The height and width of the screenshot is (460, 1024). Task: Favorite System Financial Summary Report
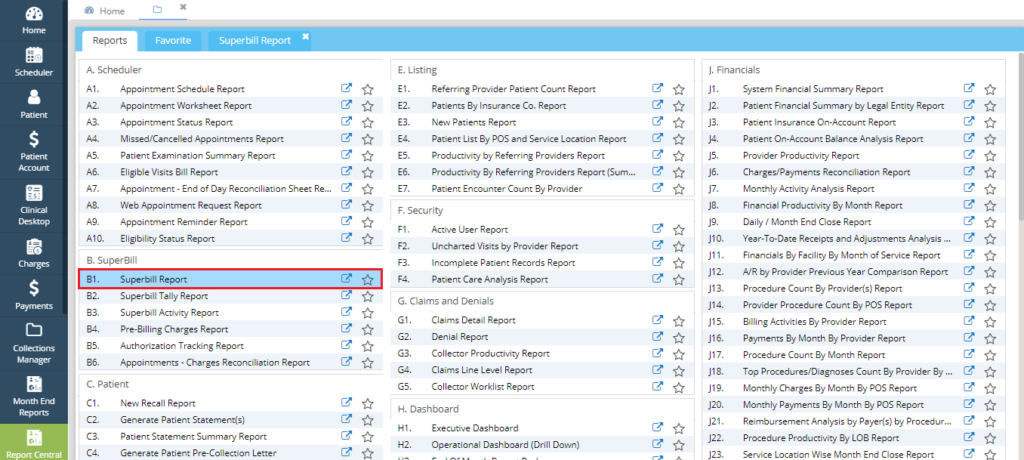(x=991, y=89)
